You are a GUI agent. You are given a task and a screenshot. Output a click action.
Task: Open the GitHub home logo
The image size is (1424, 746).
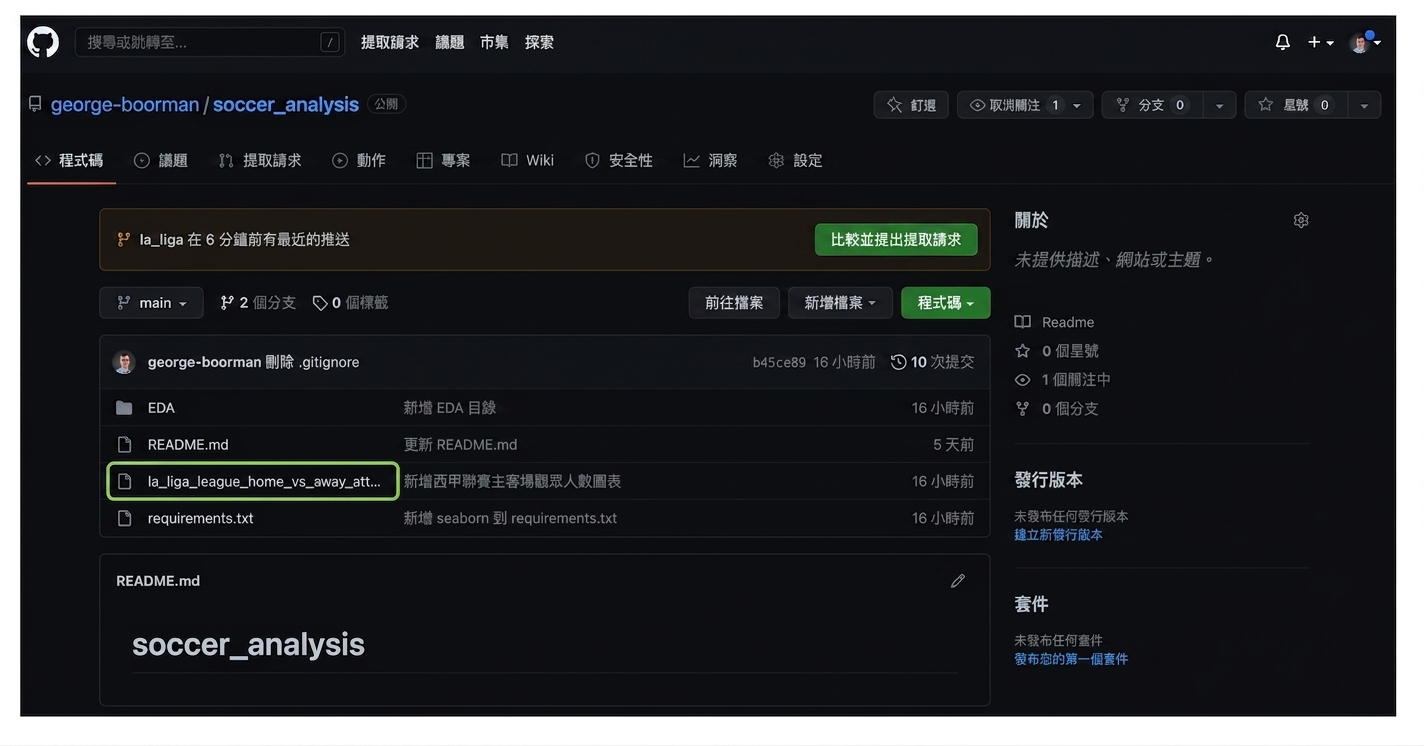click(x=43, y=42)
